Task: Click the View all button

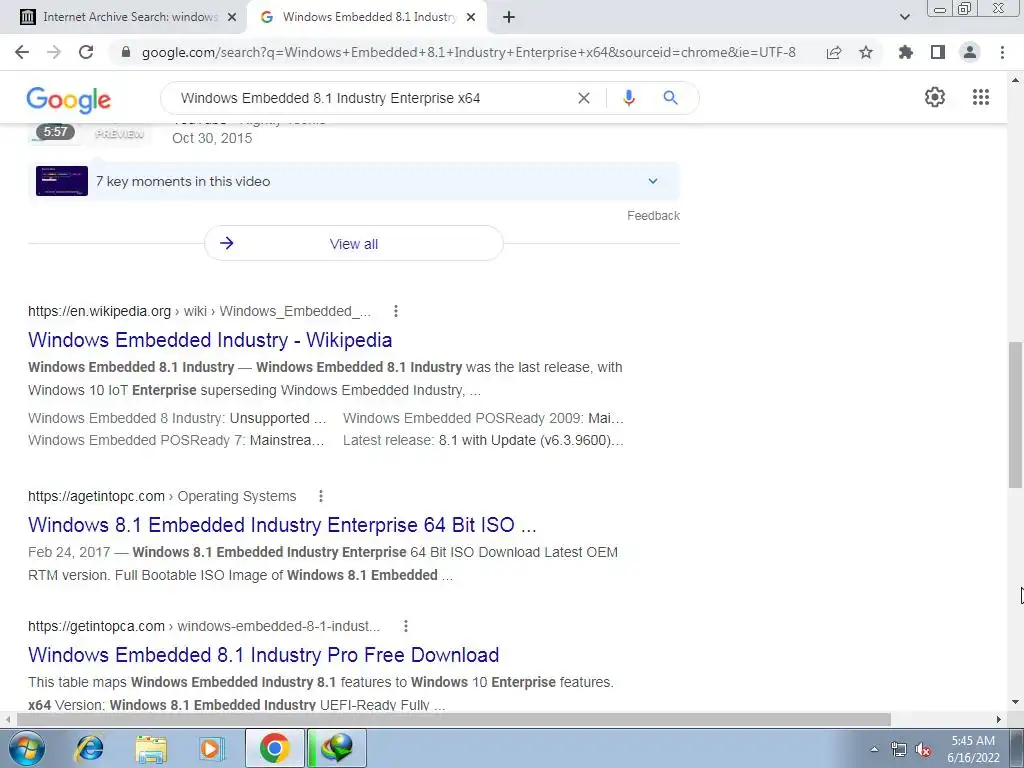Action: click(353, 244)
